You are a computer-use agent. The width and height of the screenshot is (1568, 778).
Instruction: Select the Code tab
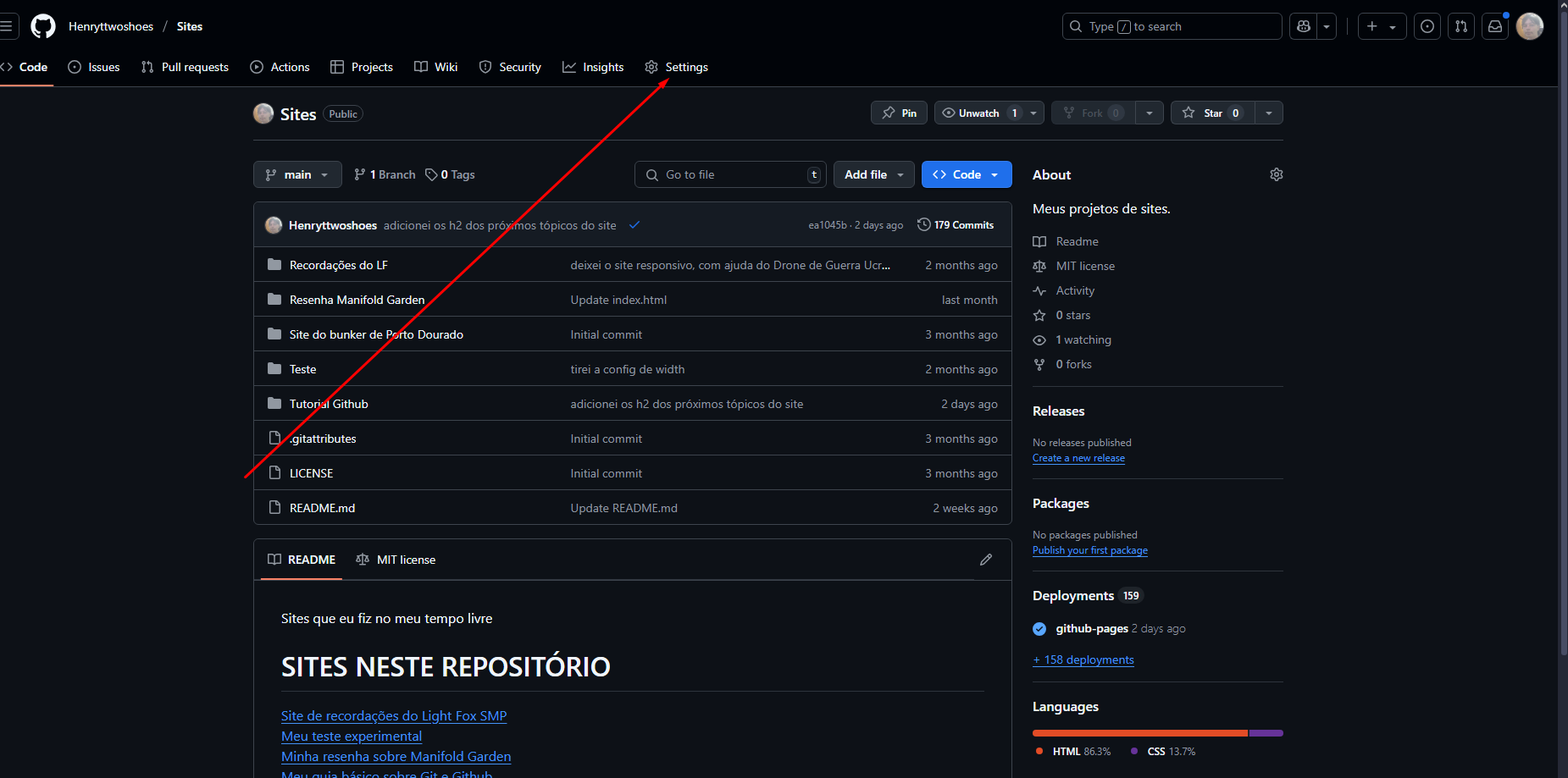tap(25, 67)
